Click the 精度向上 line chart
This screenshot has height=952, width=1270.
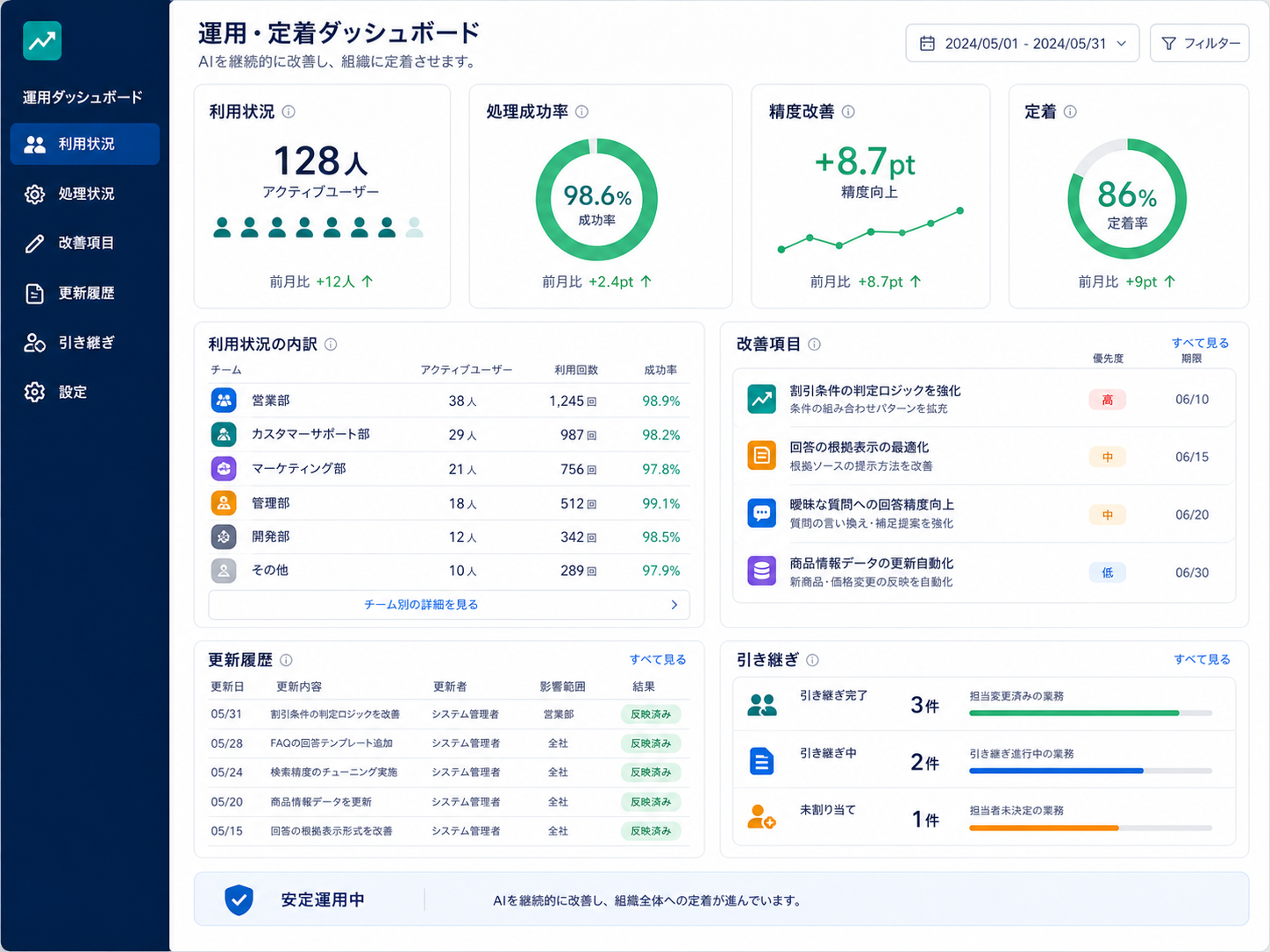point(870,231)
